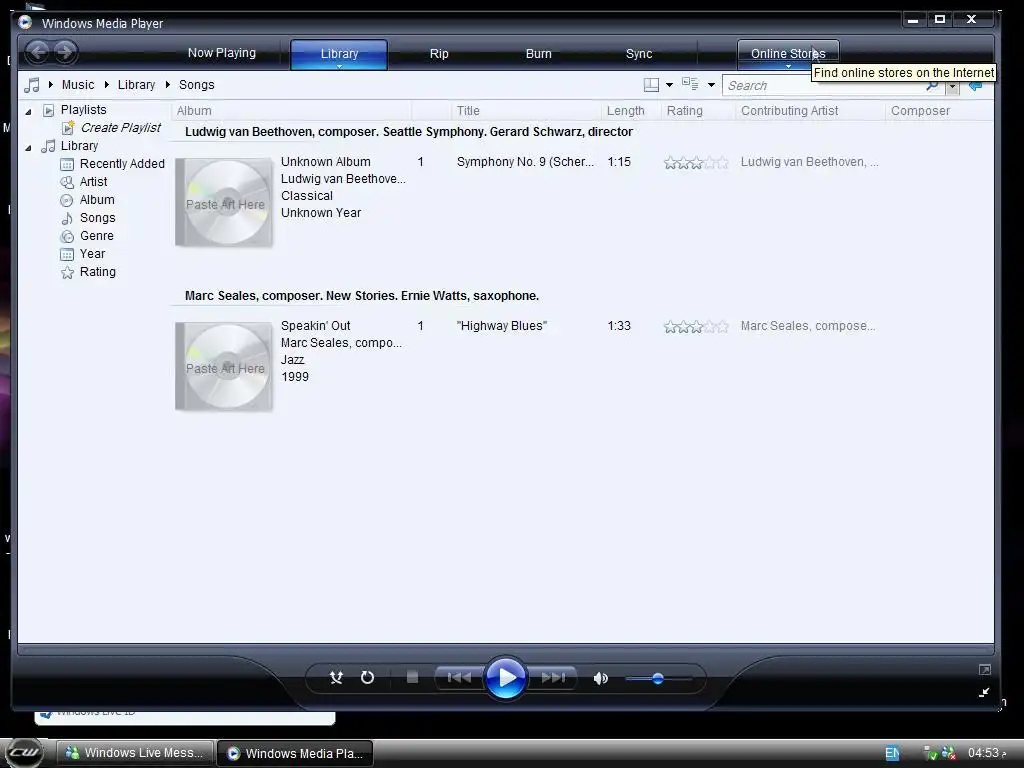The width and height of the screenshot is (1024, 768).
Task: Click the blue arrow icon beside the search box
Action: pyautogui.click(x=976, y=86)
